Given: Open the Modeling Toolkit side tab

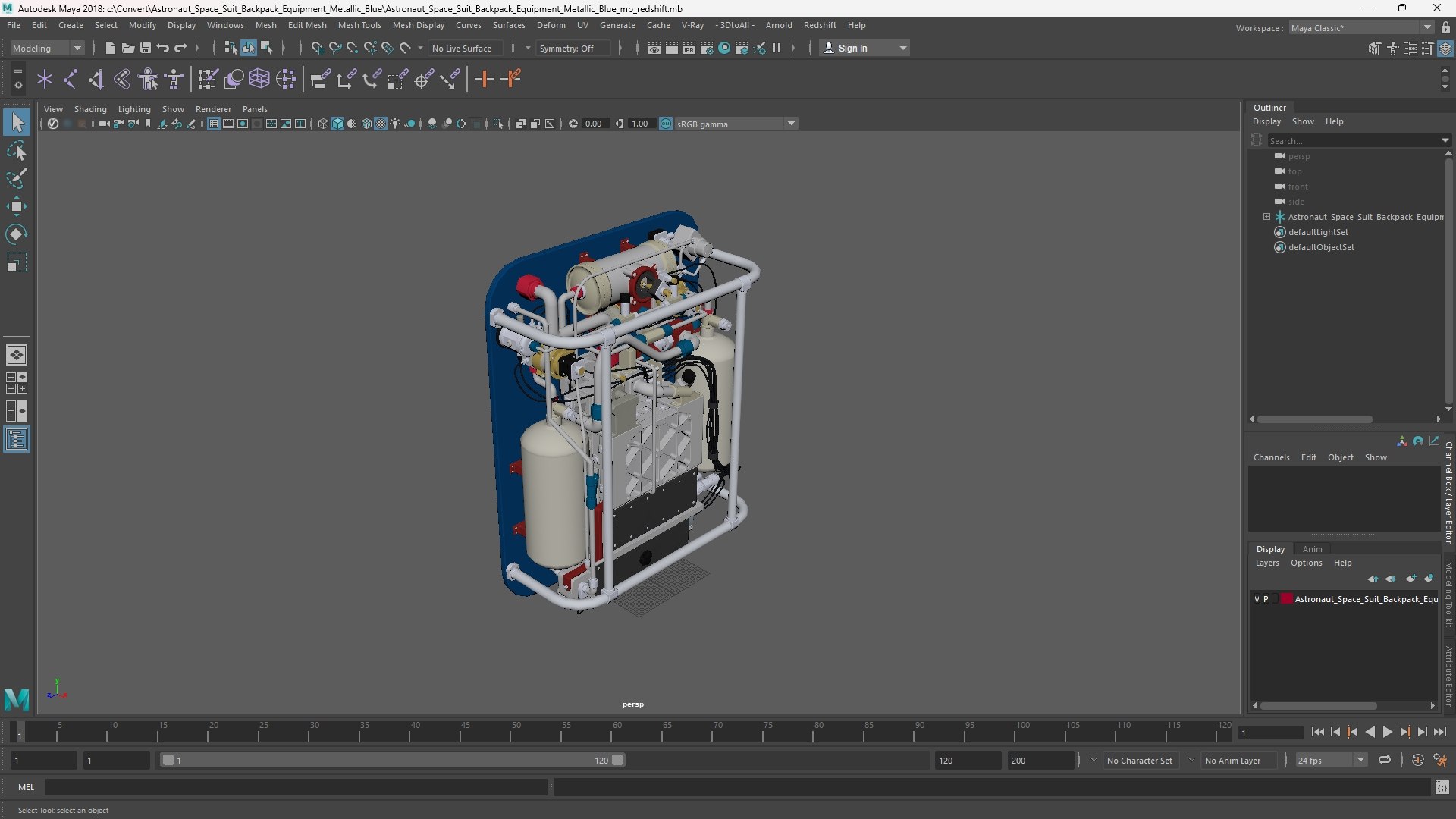Looking at the screenshot, I should point(1448,595).
